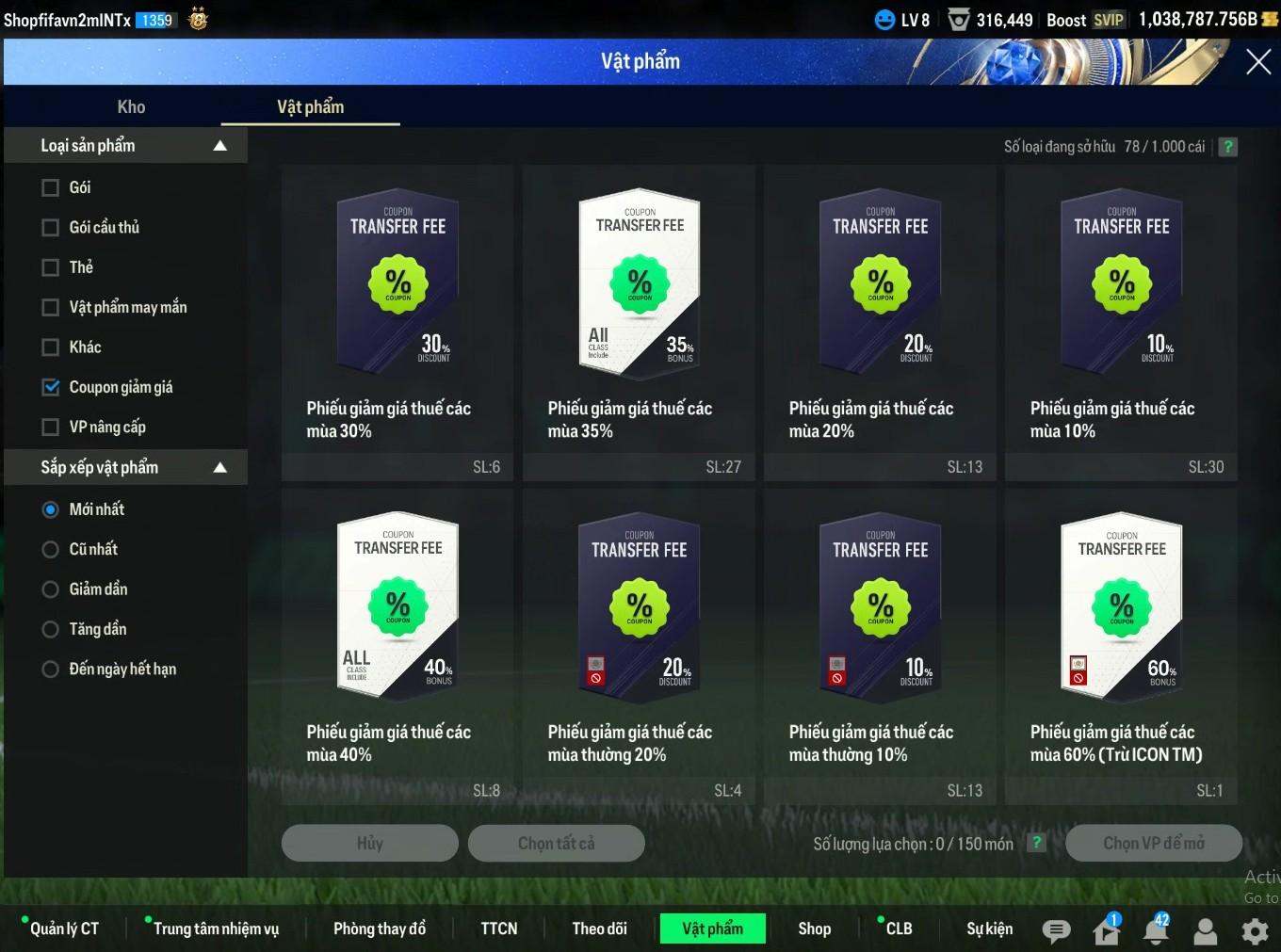
Task: Click the green help icon beside owned count
Action: click(1228, 147)
